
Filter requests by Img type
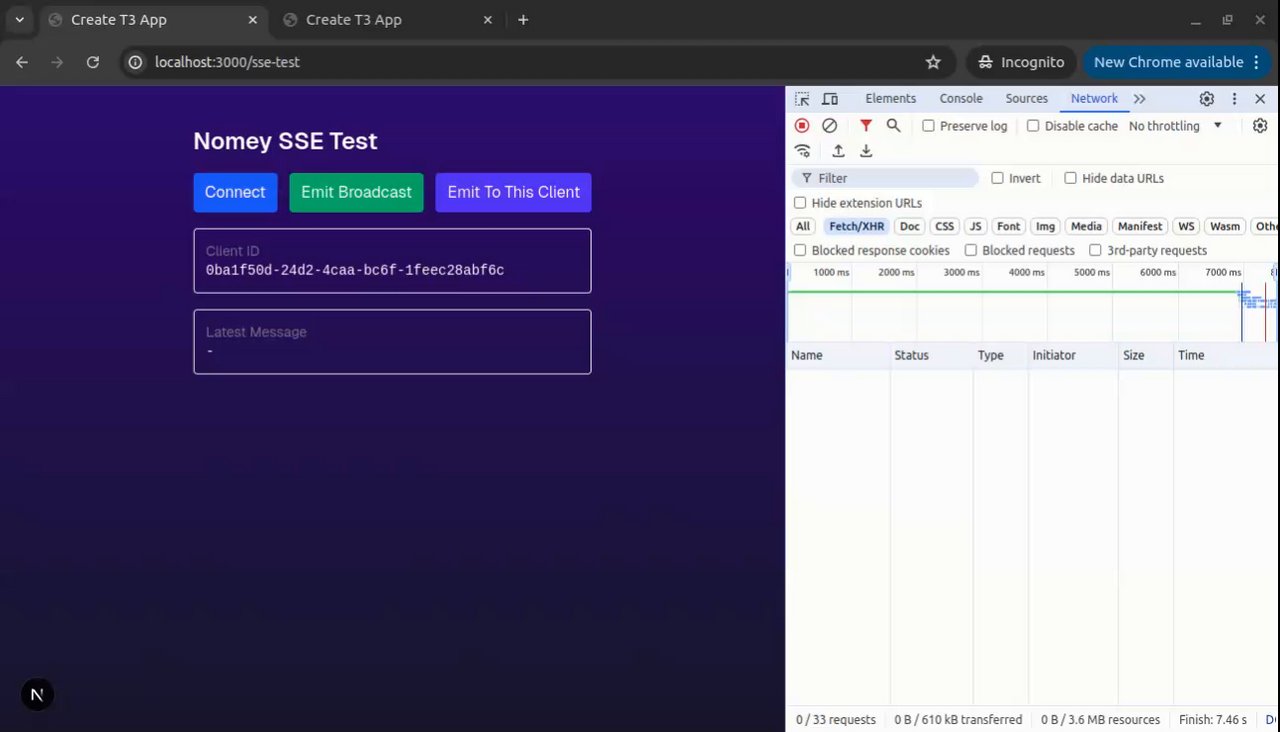click(1045, 227)
